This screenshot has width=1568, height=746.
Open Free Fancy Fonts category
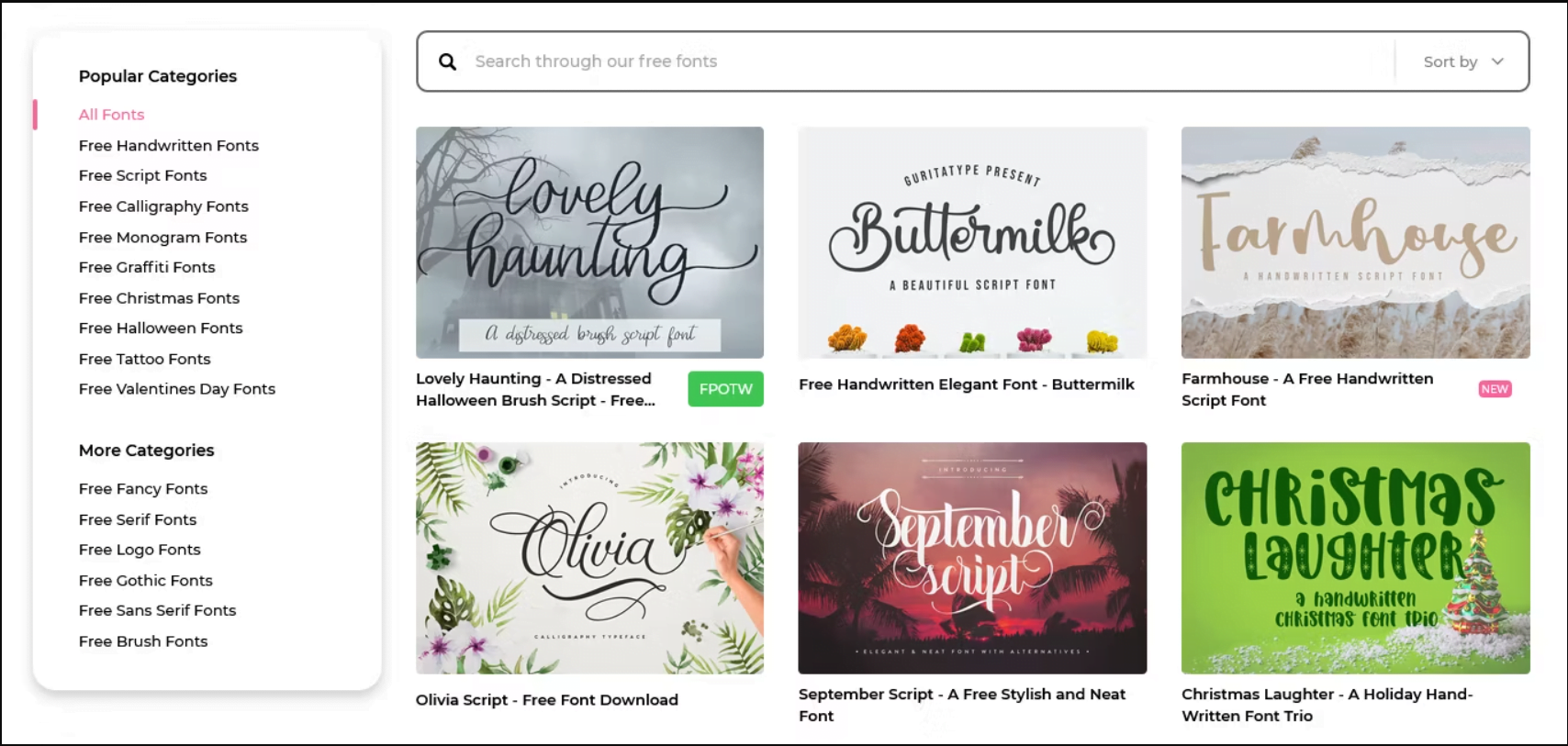pyautogui.click(x=143, y=489)
